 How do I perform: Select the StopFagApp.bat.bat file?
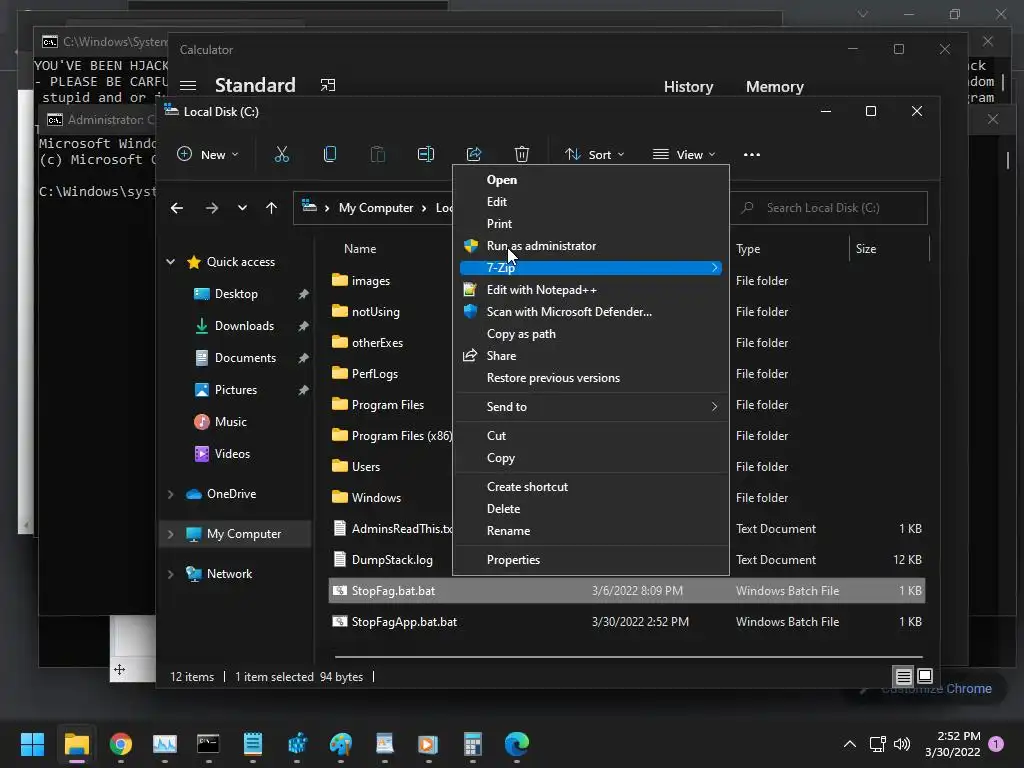627,622
